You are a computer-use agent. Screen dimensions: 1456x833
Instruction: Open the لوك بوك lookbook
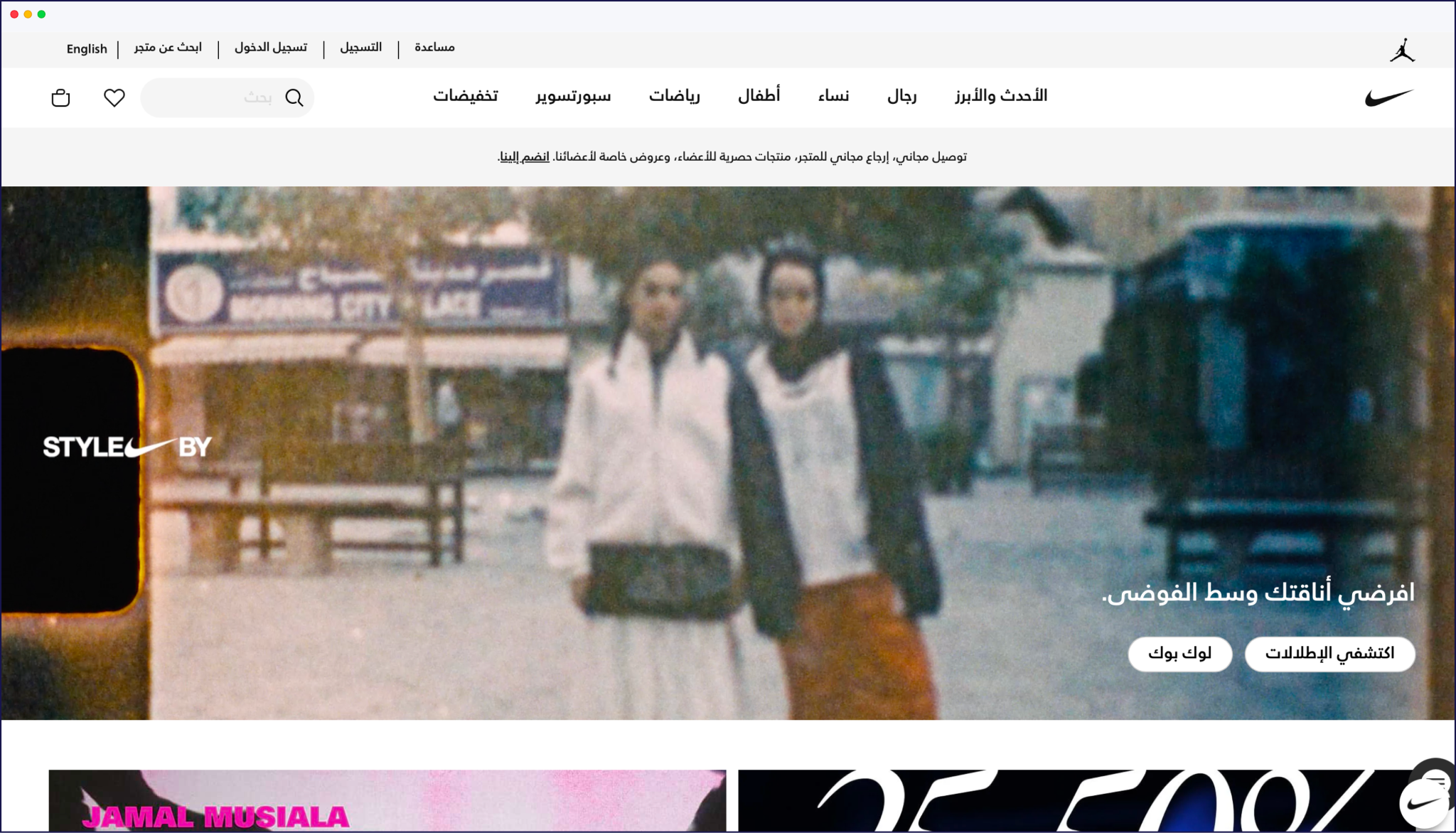1179,653
